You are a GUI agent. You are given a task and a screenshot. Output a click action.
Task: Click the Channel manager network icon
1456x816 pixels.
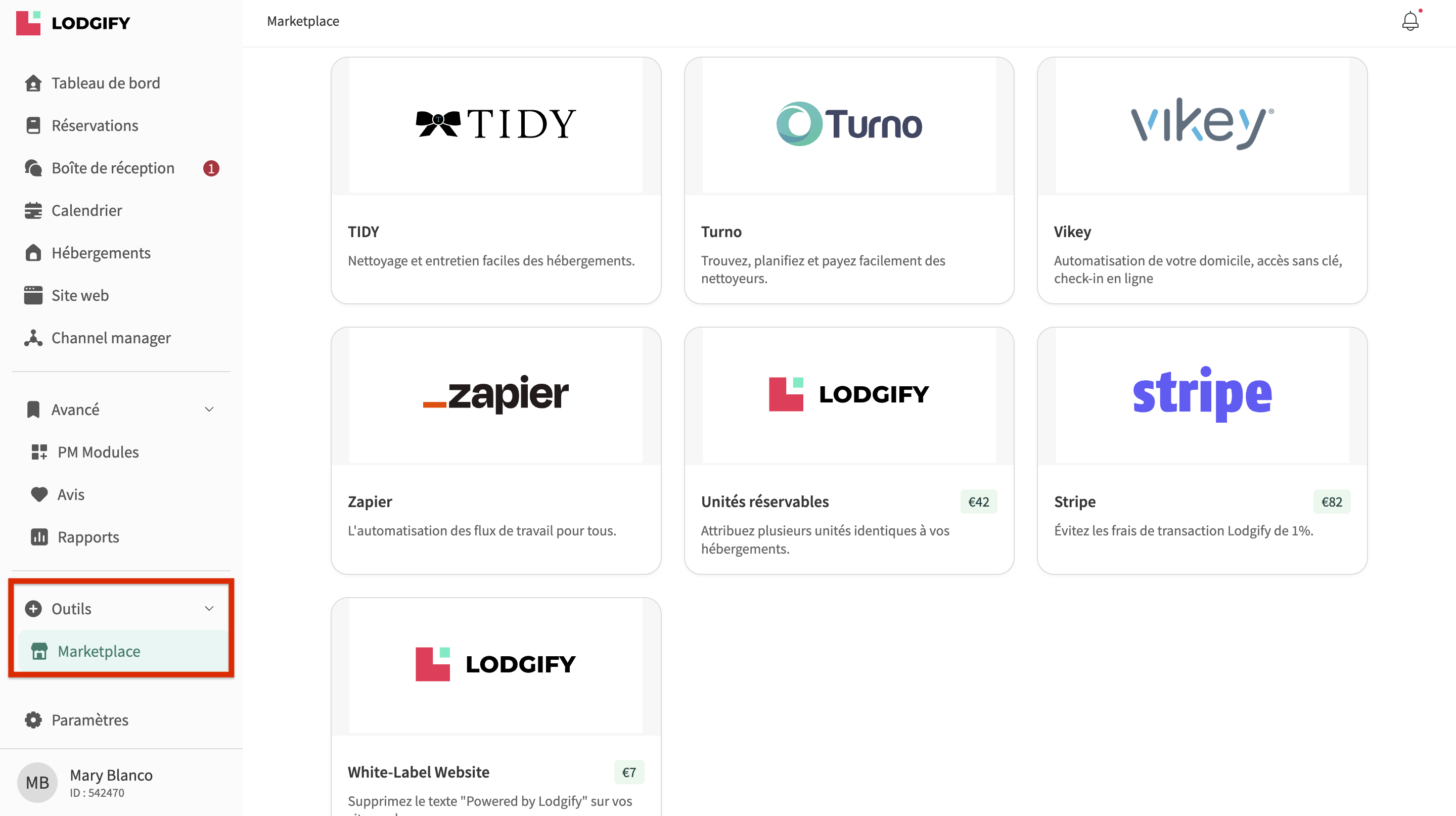pyautogui.click(x=33, y=338)
